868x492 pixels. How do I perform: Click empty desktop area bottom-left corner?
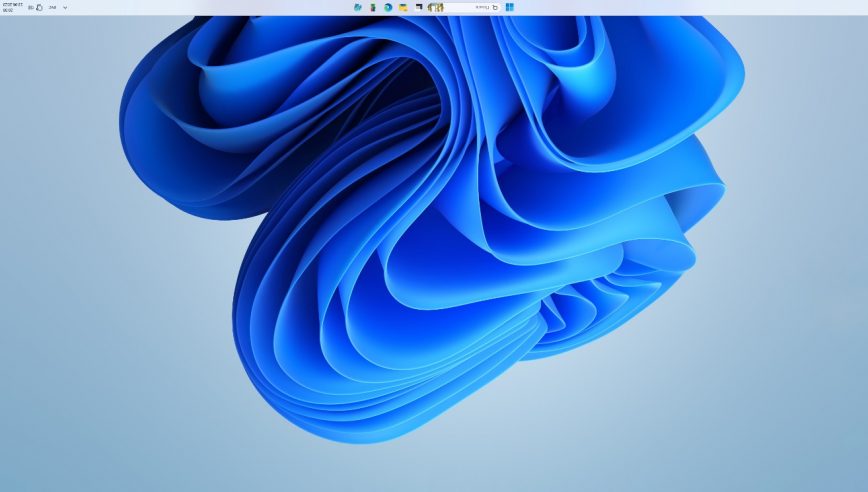pyautogui.click(x=40, y=460)
